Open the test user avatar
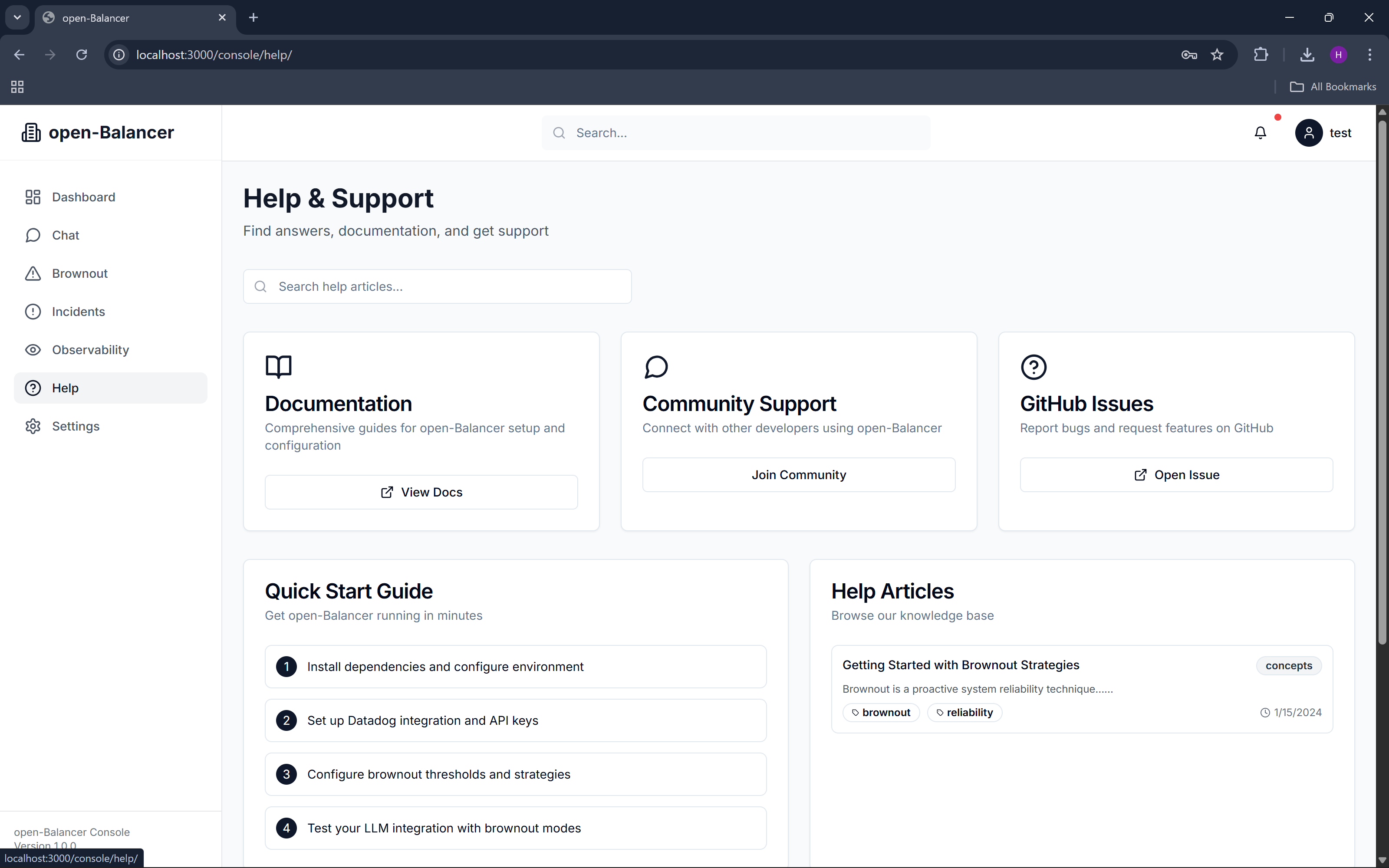Viewport: 1389px width, 868px height. pyautogui.click(x=1308, y=133)
